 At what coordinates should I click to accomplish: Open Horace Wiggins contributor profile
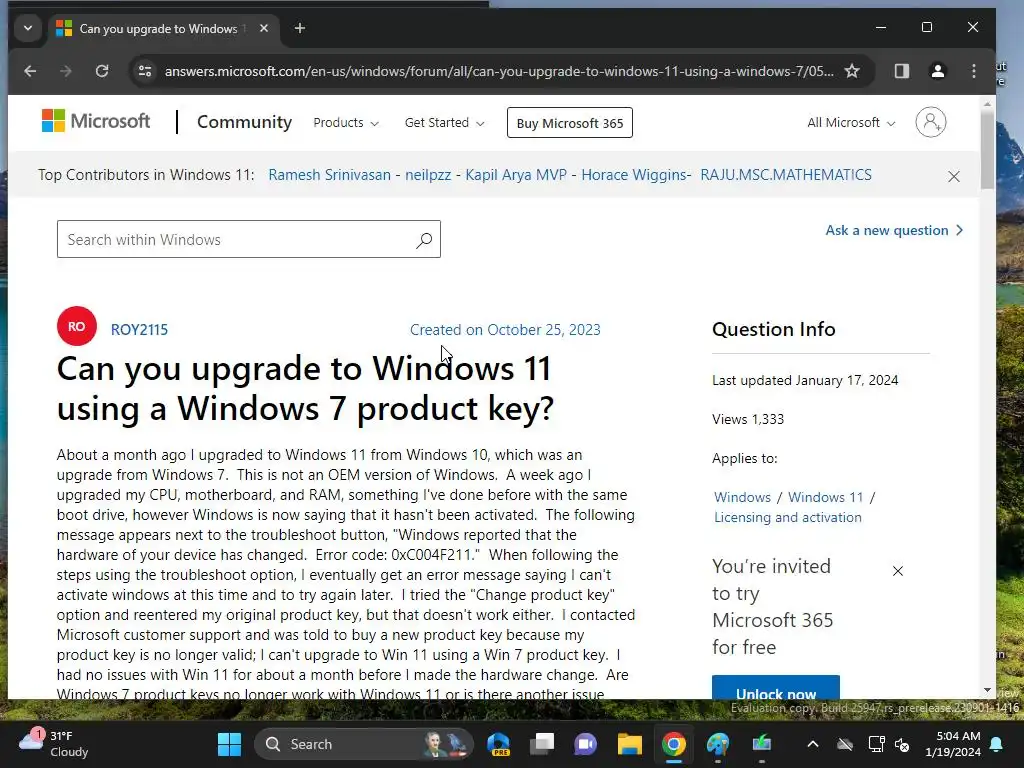click(633, 175)
